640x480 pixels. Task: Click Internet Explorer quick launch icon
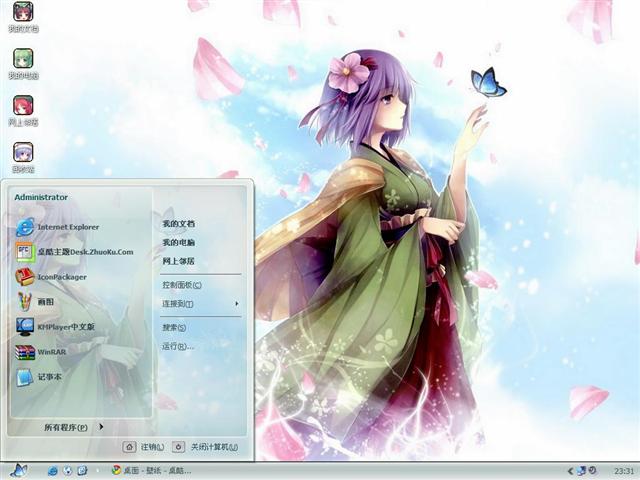click(x=52, y=471)
